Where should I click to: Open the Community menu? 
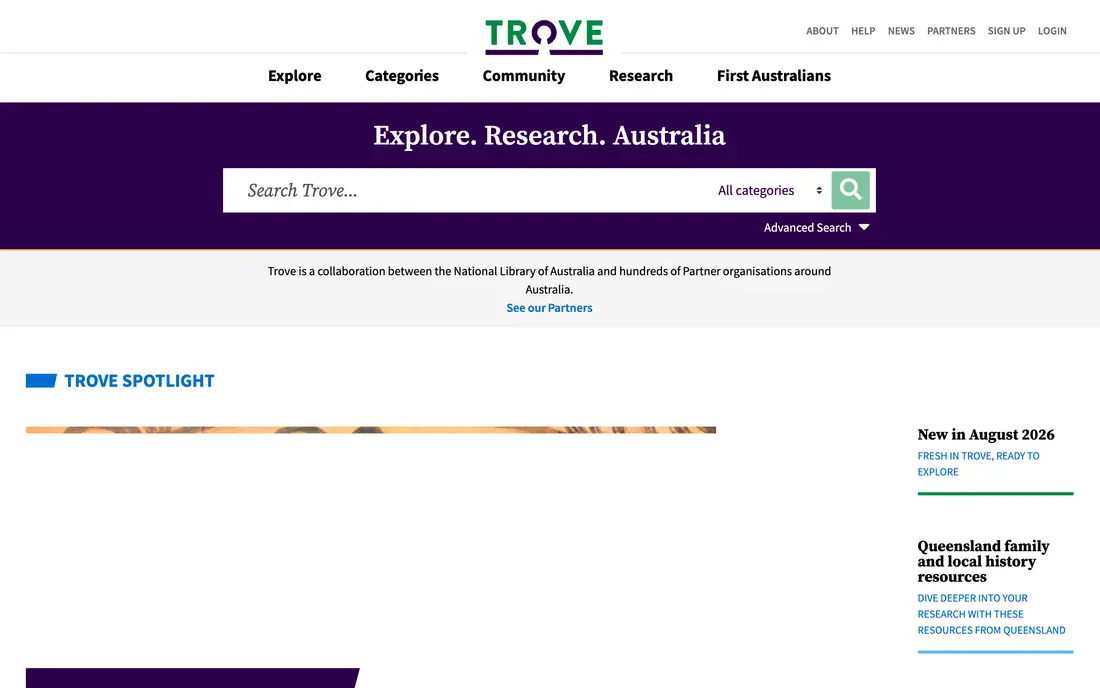(523, 76)
